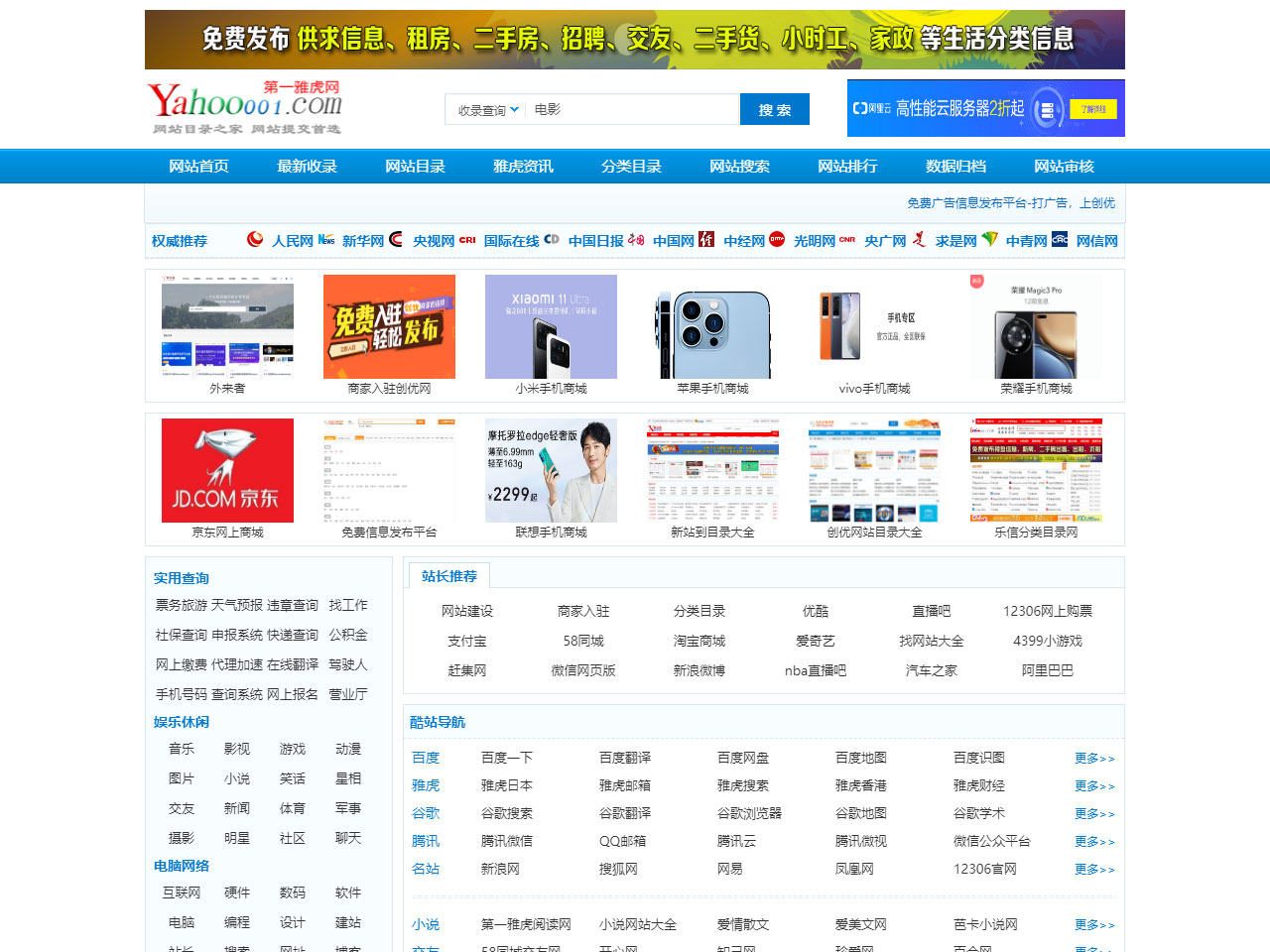1270x952 pixels.
Task: Open the 娱乐休闲 category heading
Action: [x=182, y=722]
